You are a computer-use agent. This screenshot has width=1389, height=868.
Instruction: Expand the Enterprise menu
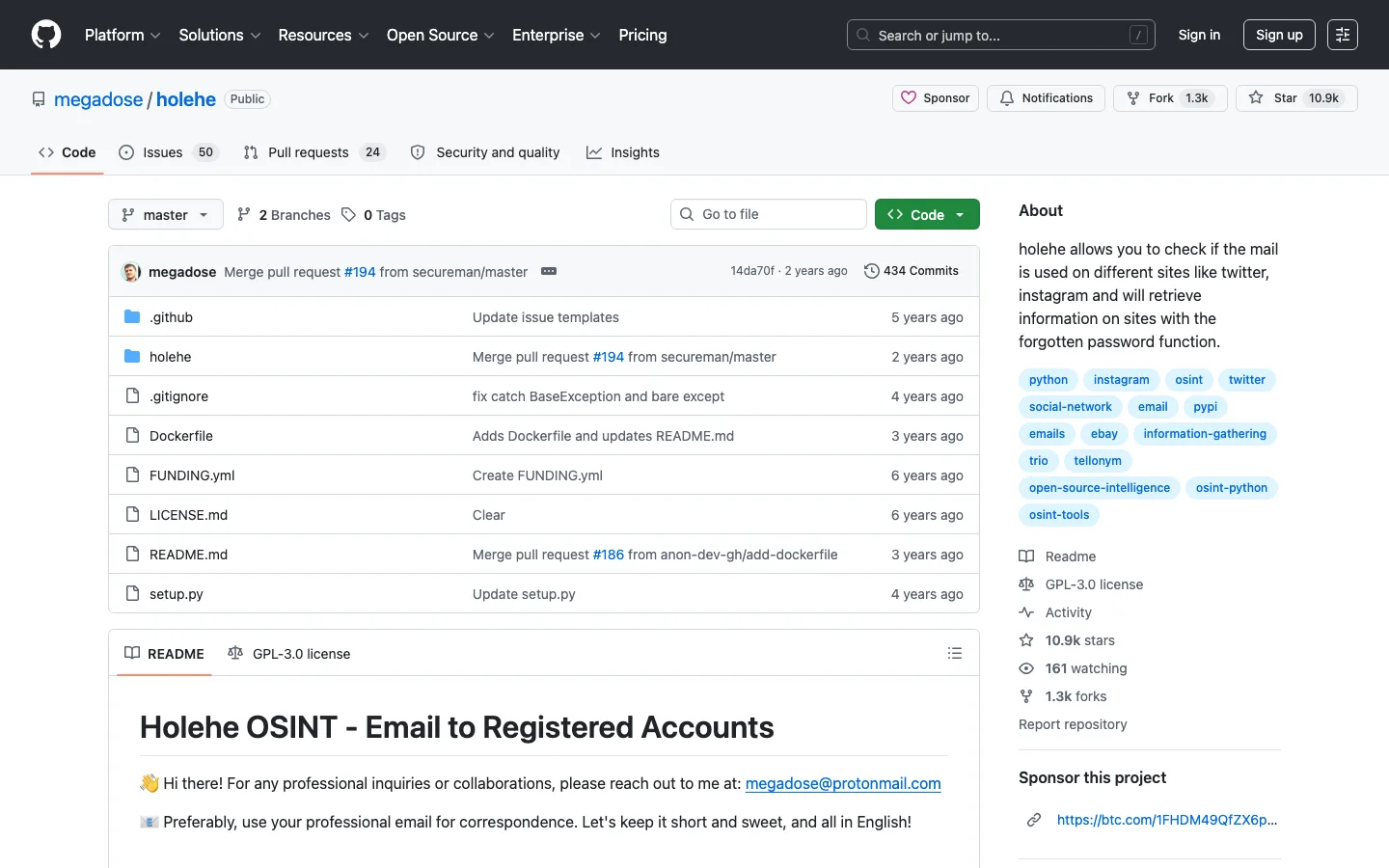[557, 35]
